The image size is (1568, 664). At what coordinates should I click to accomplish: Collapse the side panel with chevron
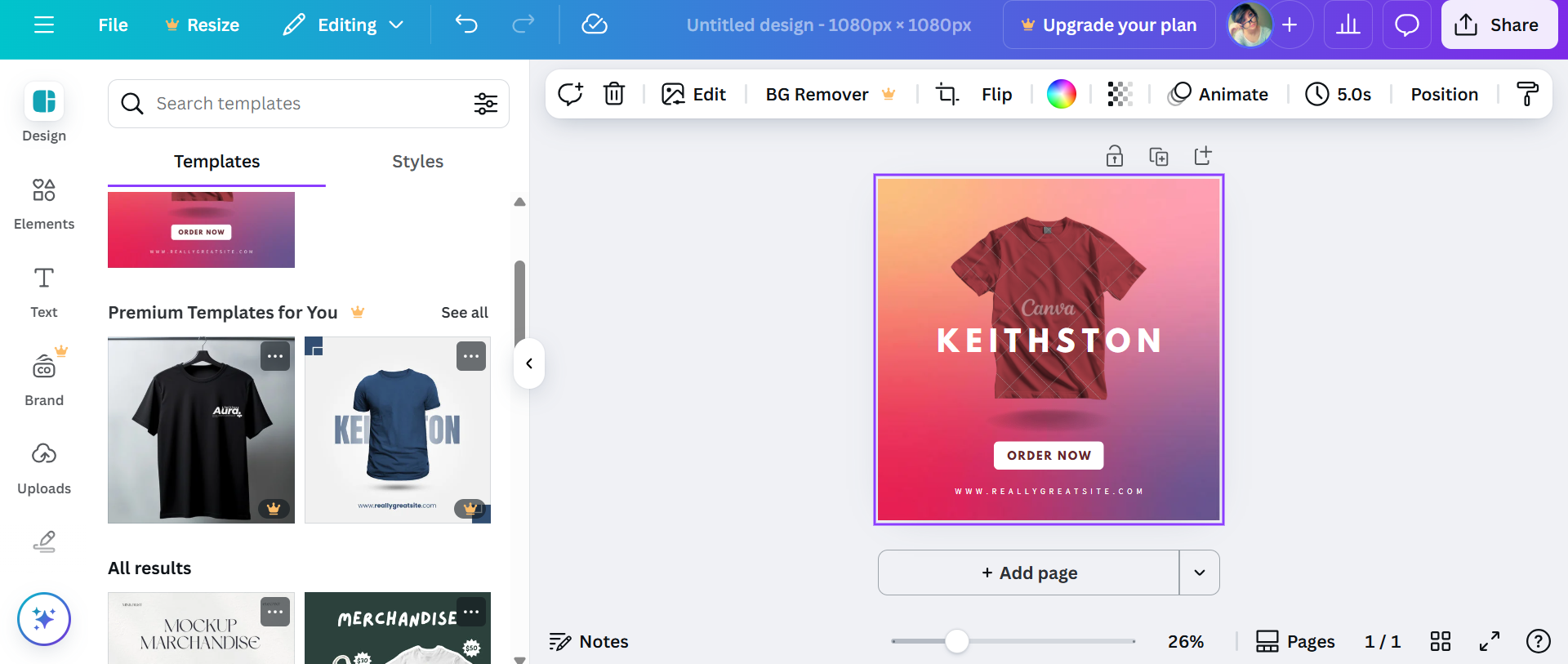(x=529, y=363)
